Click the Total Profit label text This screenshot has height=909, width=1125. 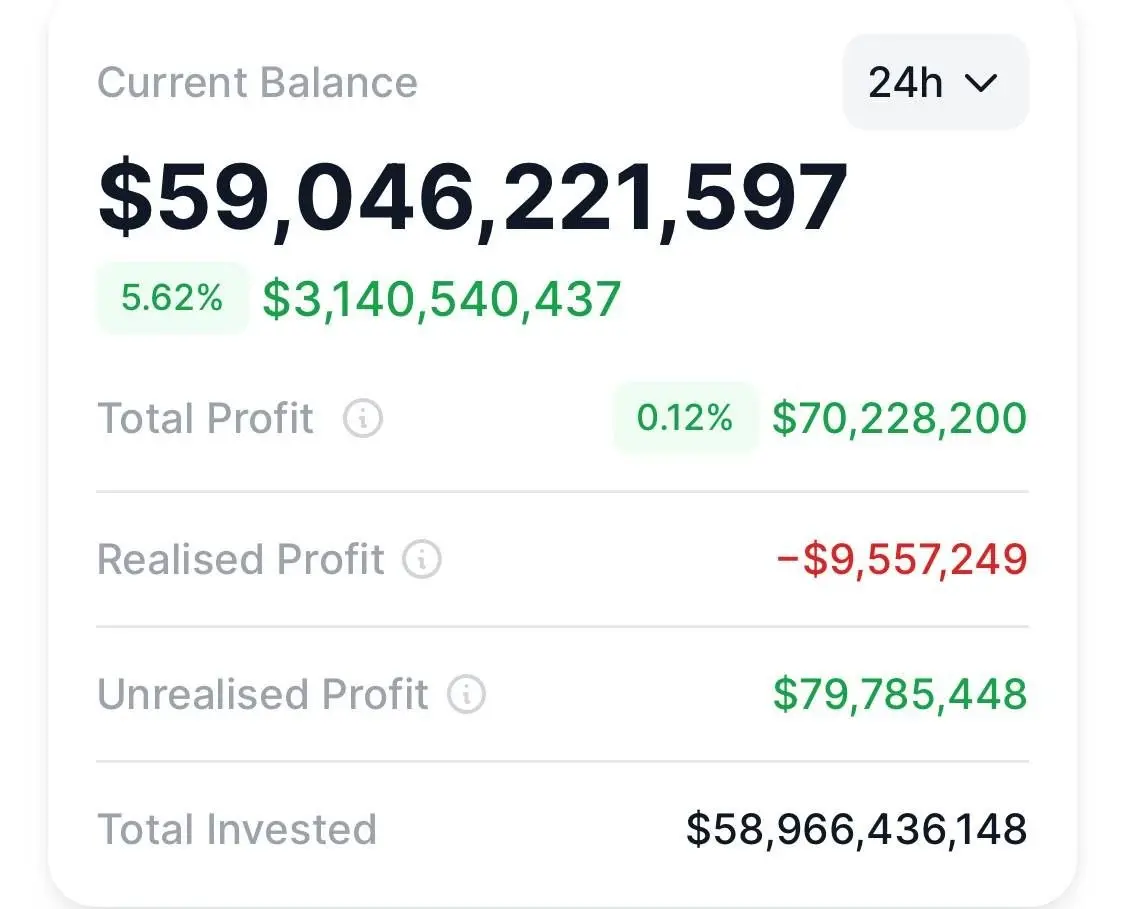click(x=205, y=419)
